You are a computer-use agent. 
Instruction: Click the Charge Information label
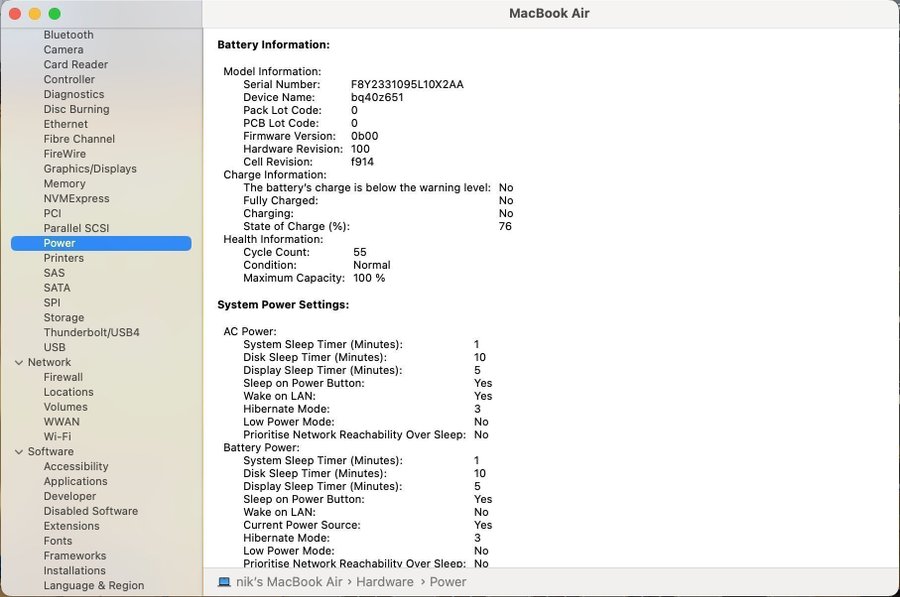(275, 175)
